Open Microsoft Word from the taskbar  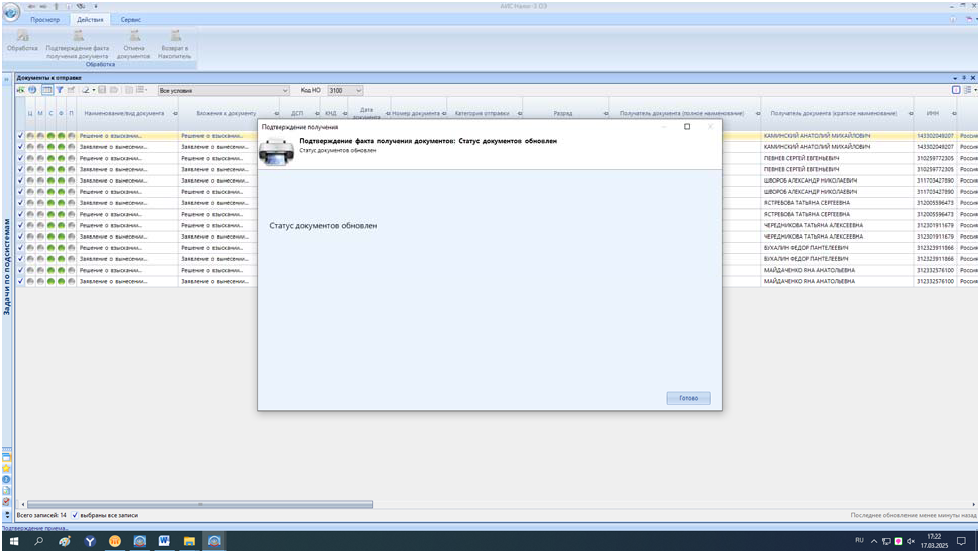(x=163, y=541)
